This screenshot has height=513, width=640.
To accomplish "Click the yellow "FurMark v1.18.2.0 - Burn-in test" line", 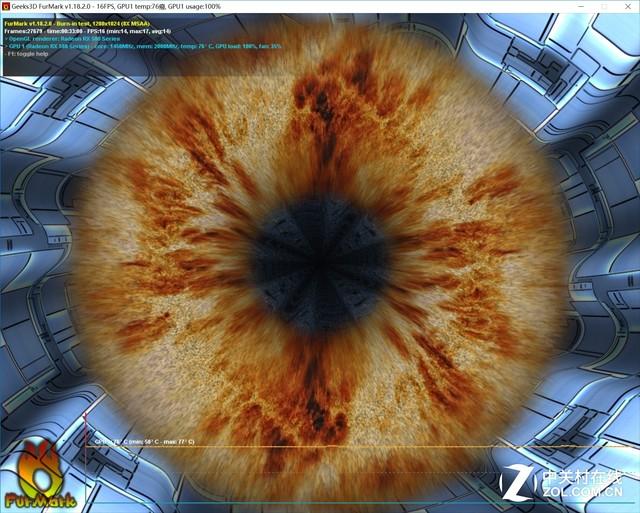I will [x=77, y=24].
